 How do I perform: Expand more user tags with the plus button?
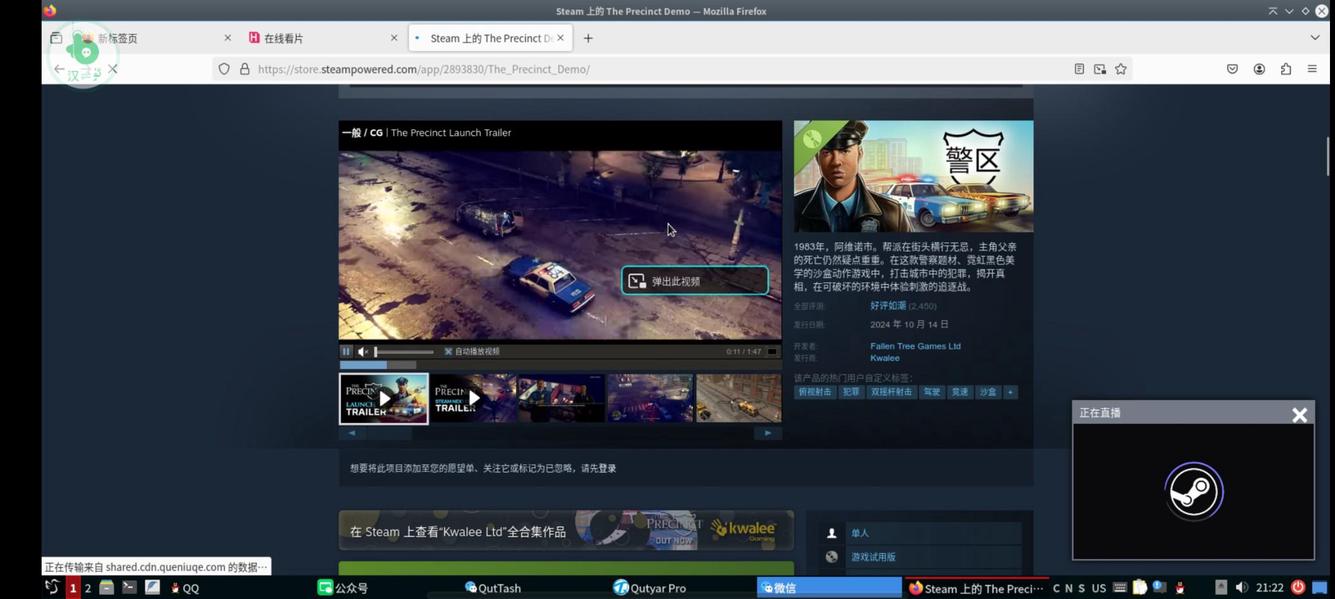click(x=1009, y=392)
